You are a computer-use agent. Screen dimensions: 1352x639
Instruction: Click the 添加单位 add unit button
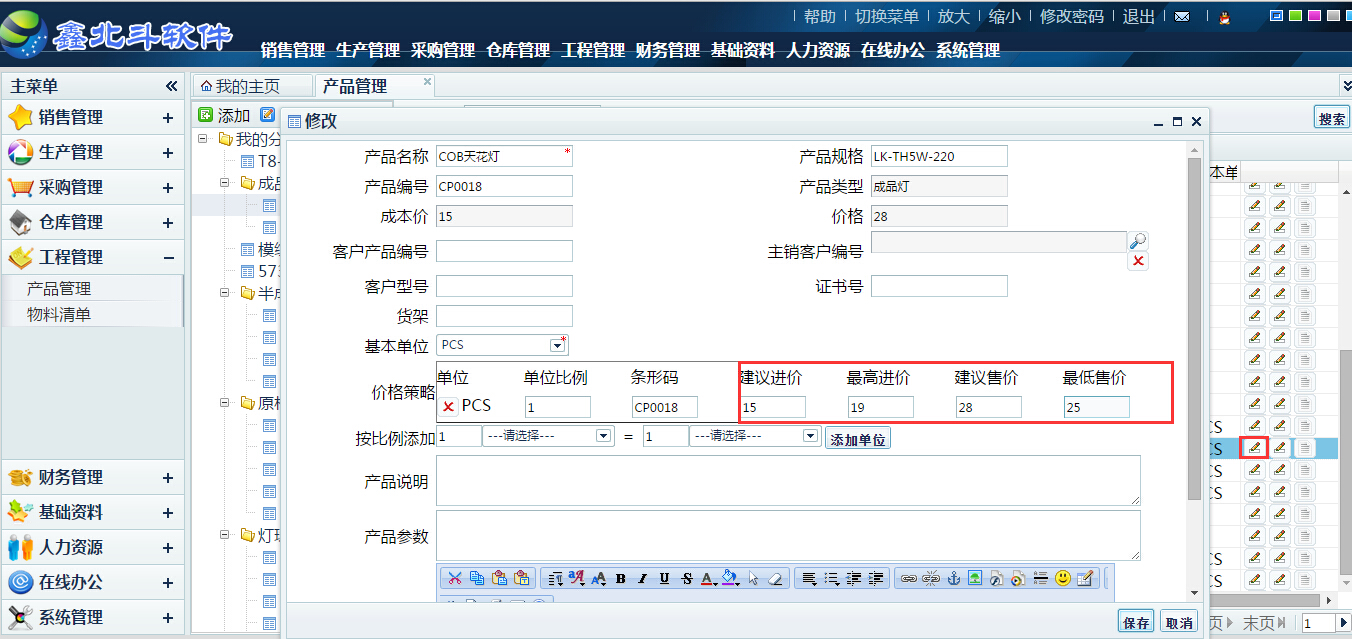pos(857,437)
